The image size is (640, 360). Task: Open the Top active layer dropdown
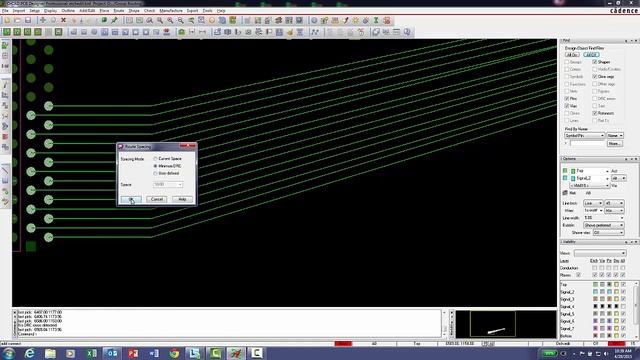(x=591, y=171)
